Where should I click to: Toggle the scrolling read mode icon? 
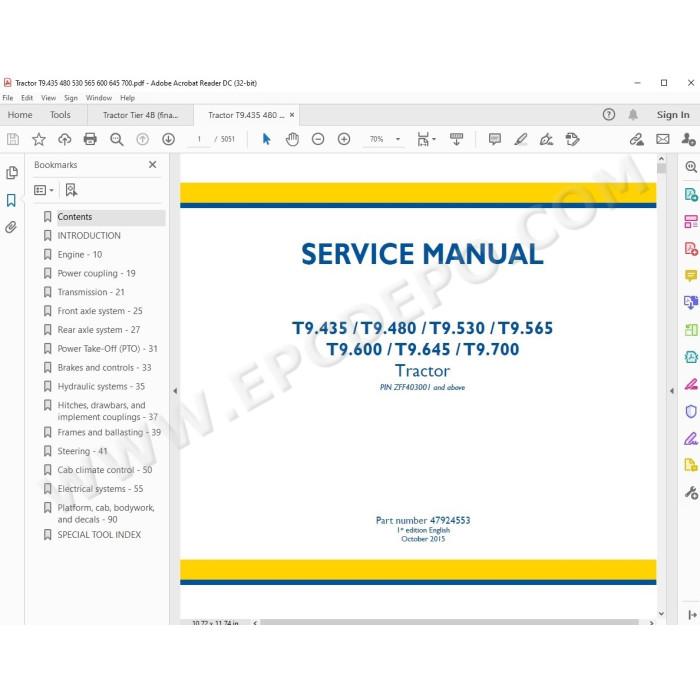(x=456, y=139)
